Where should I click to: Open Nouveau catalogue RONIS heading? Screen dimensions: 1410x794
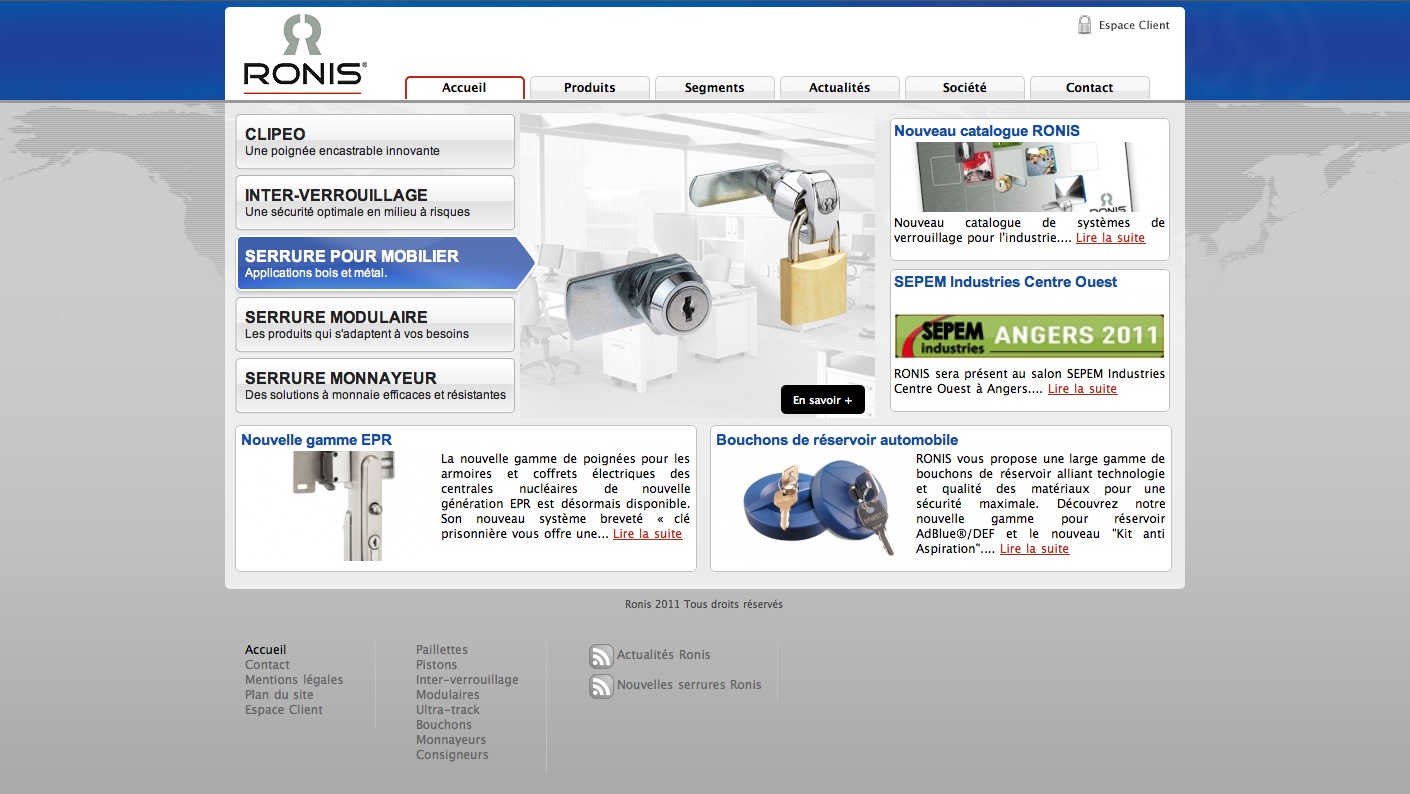(987, 131)
